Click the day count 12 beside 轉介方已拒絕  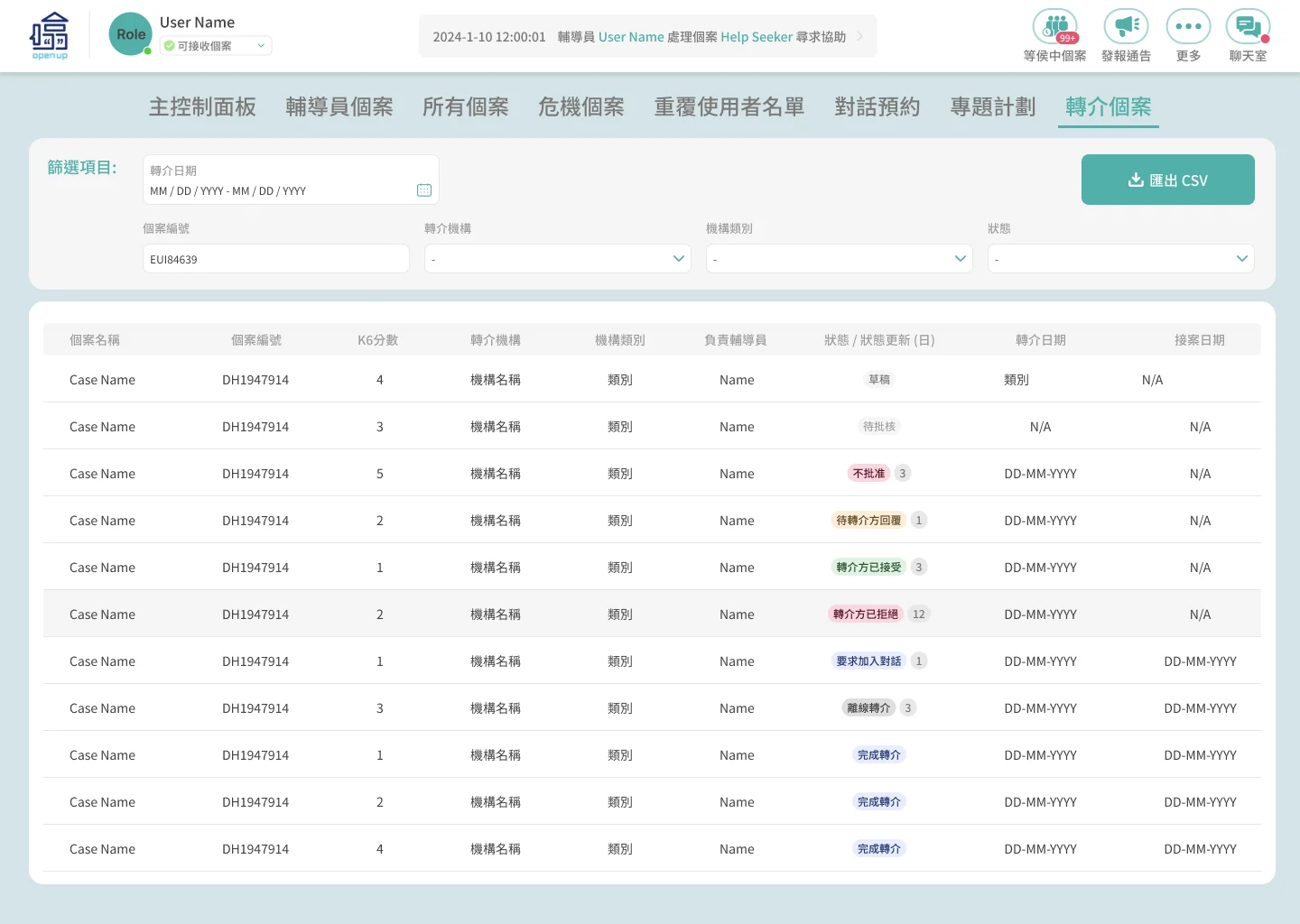[x=919, y=614]
